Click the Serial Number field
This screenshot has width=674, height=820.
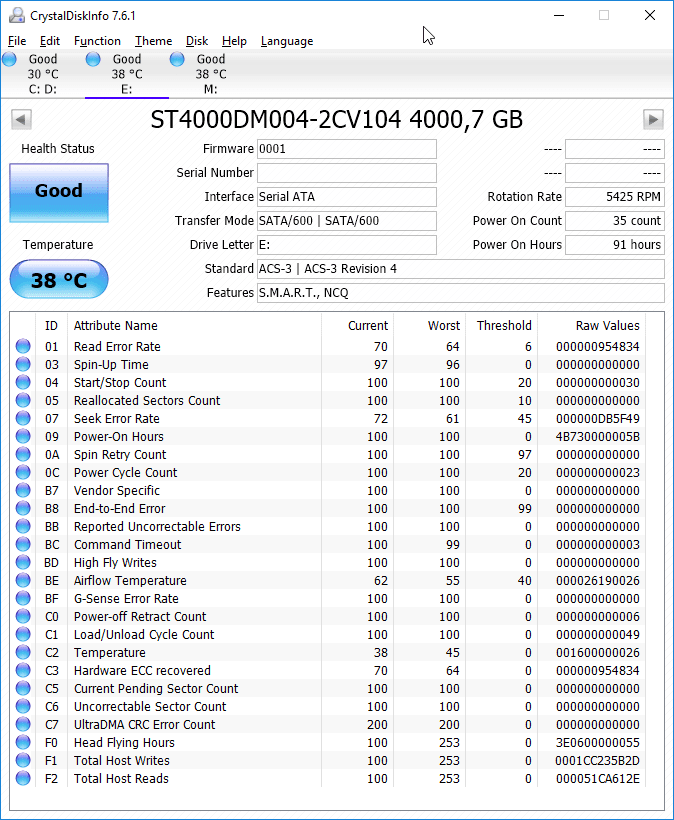click(x=347, y=173)
